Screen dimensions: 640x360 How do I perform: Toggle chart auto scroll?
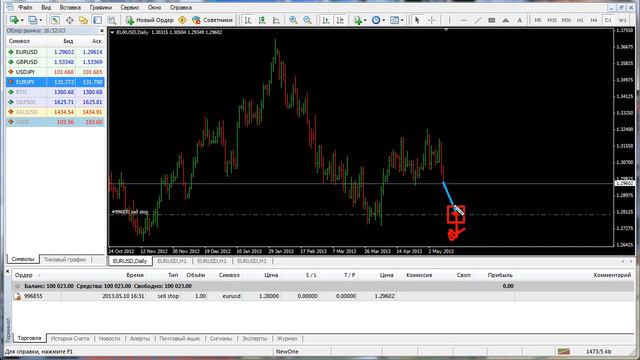pos(326,20)
